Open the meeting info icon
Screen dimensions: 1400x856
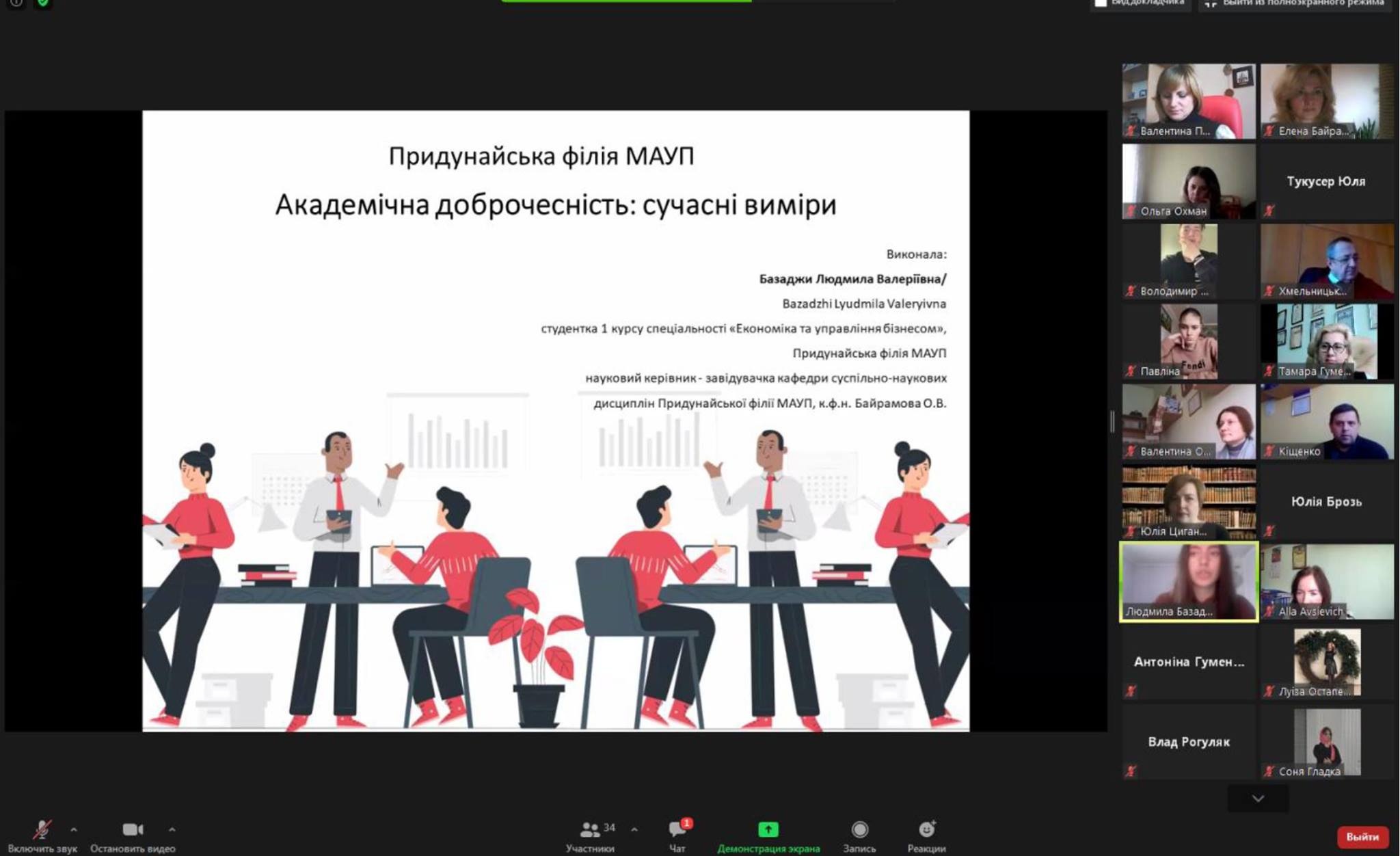pos(16,3)
